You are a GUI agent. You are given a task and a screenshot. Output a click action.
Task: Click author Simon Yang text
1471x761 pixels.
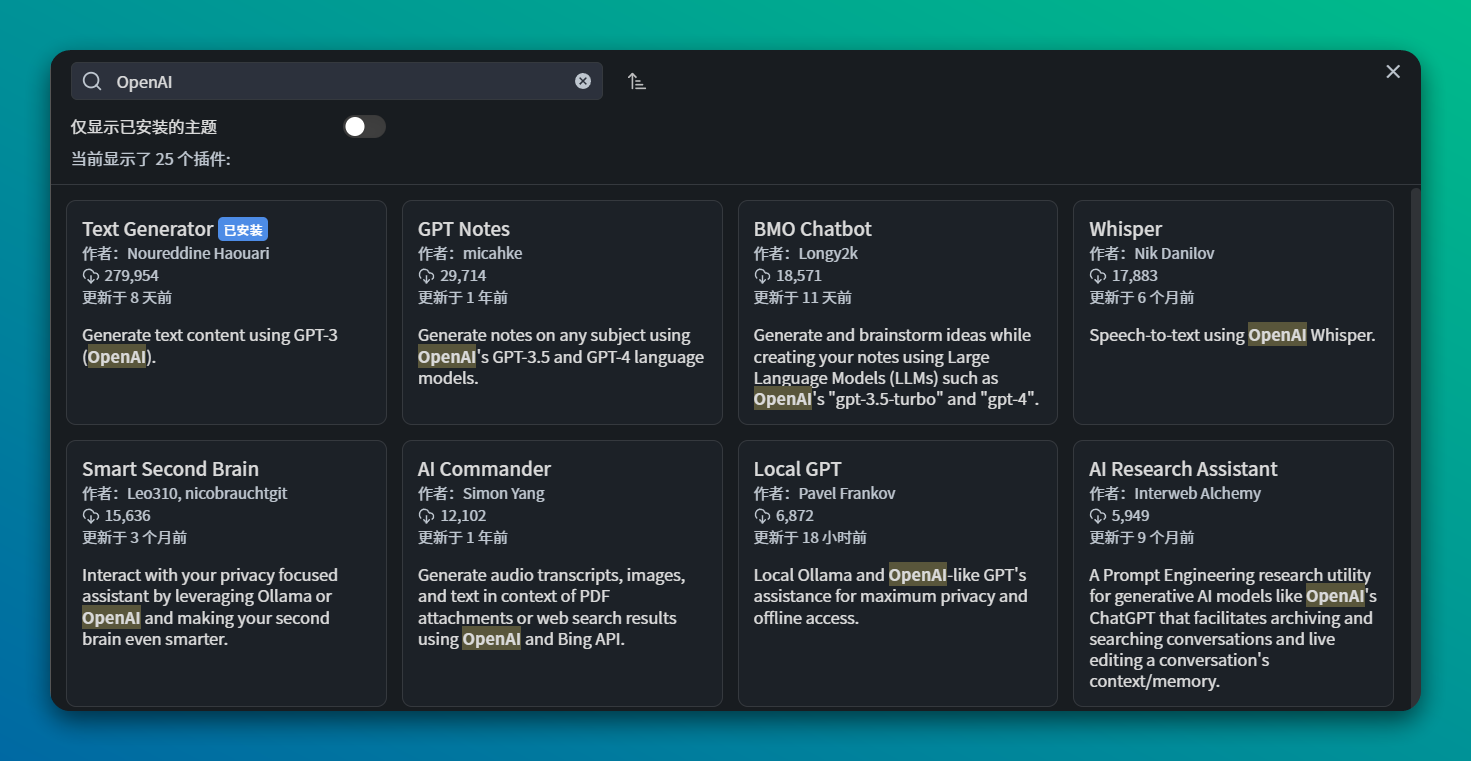(x=504, y=494)
